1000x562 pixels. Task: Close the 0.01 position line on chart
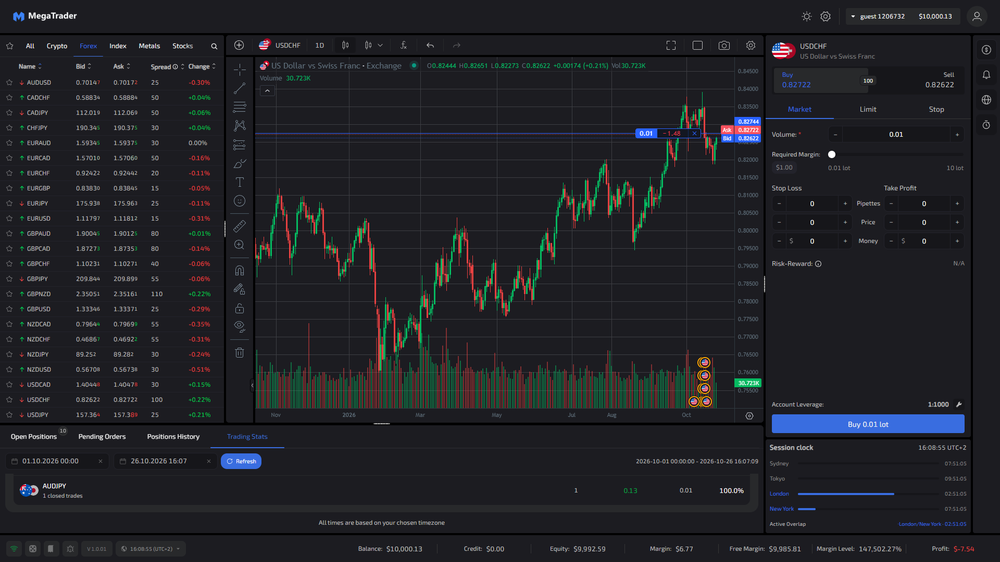pos(695,133)
